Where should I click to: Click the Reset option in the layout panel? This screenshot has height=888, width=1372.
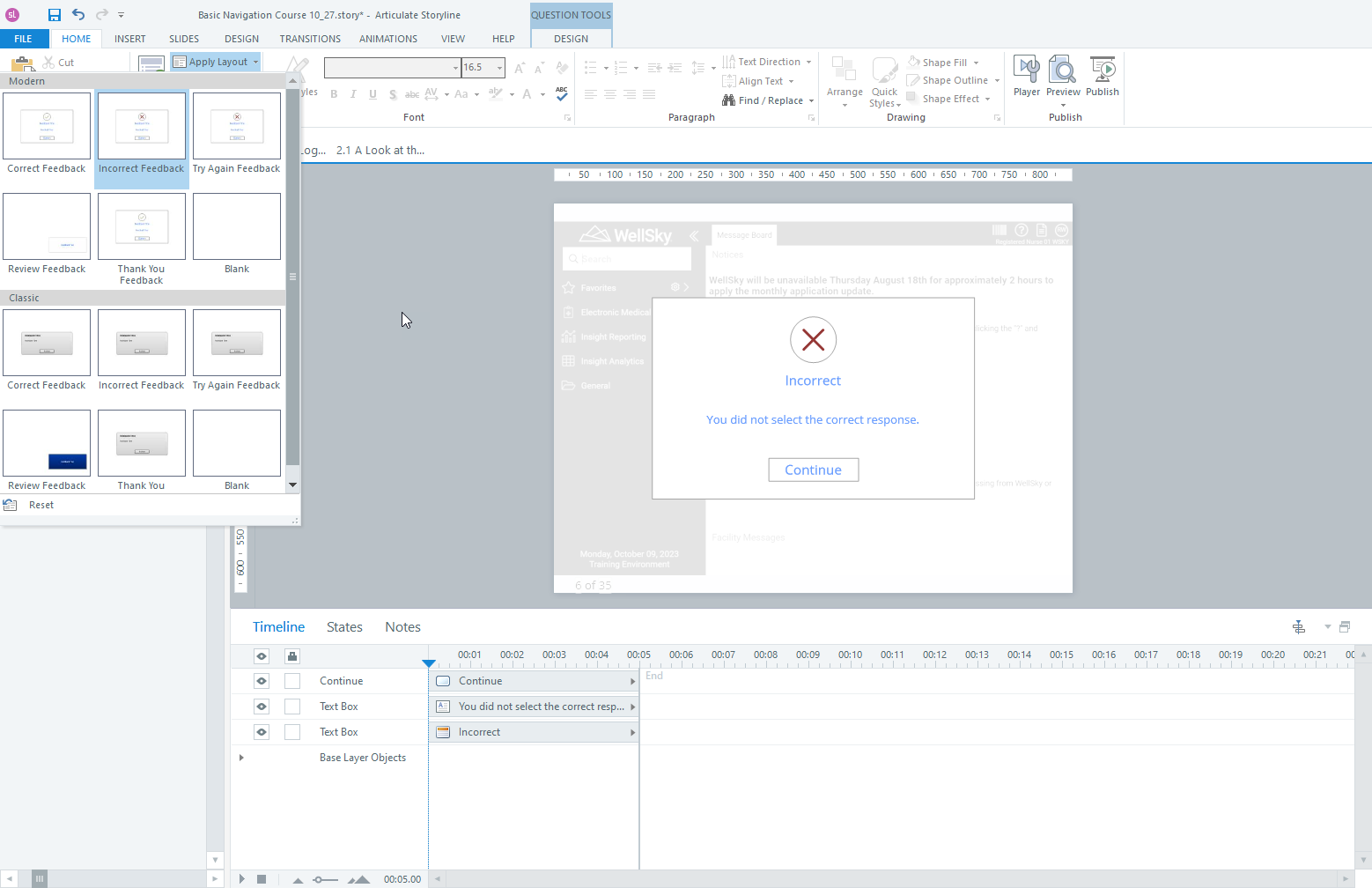pyautogui.click(x=41, y=504)
